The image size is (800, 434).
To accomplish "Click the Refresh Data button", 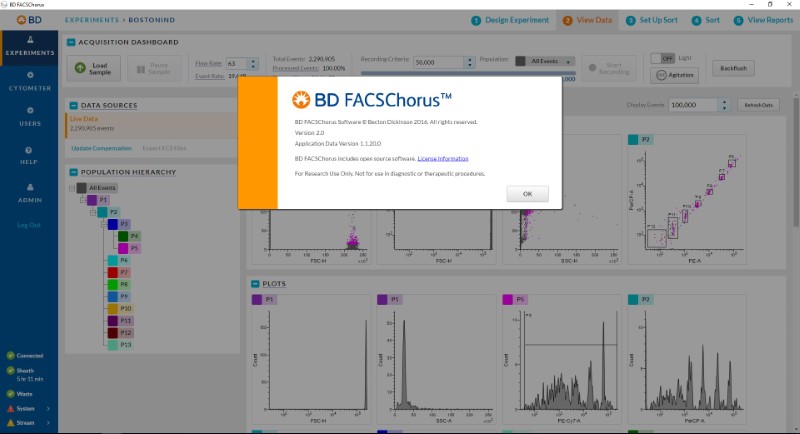I will (x=758, y=105).
